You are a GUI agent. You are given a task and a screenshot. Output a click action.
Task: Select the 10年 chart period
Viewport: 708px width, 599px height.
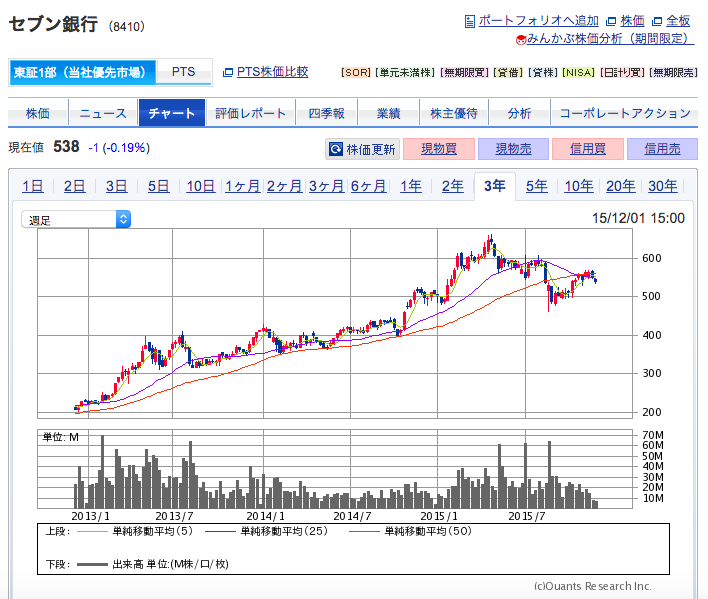tap(579, 186)
